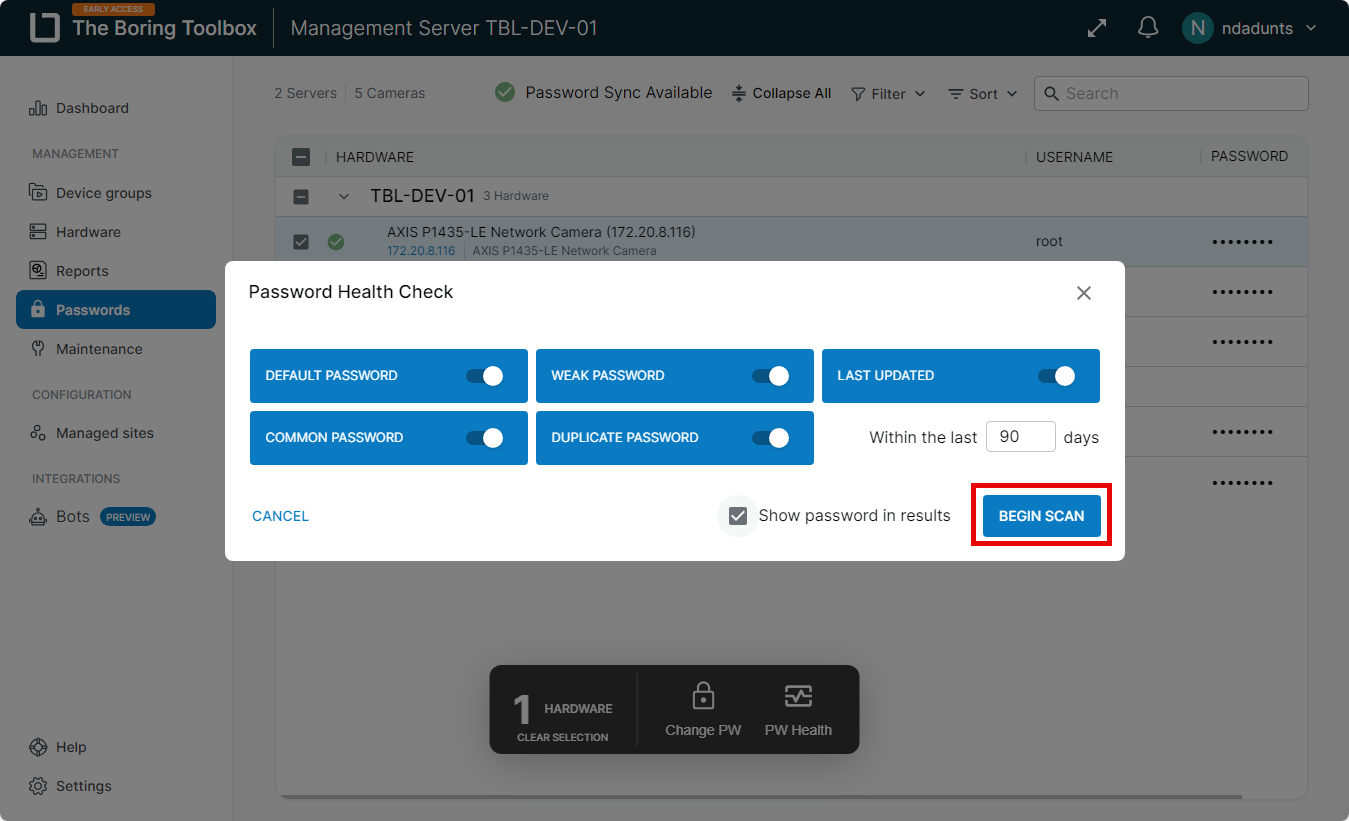Disable the Default Password toggle

click(484, 376)
